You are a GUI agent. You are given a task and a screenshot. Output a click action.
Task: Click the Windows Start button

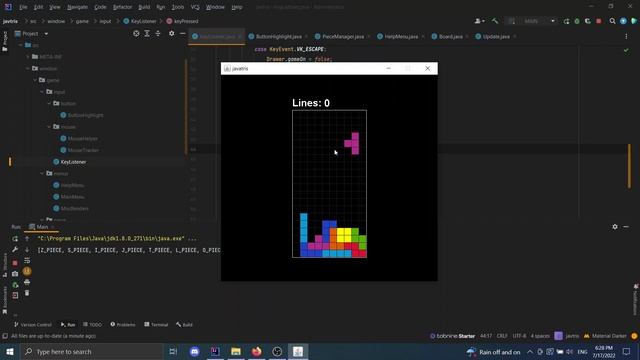pyautogui.click(x=10, y=351)
